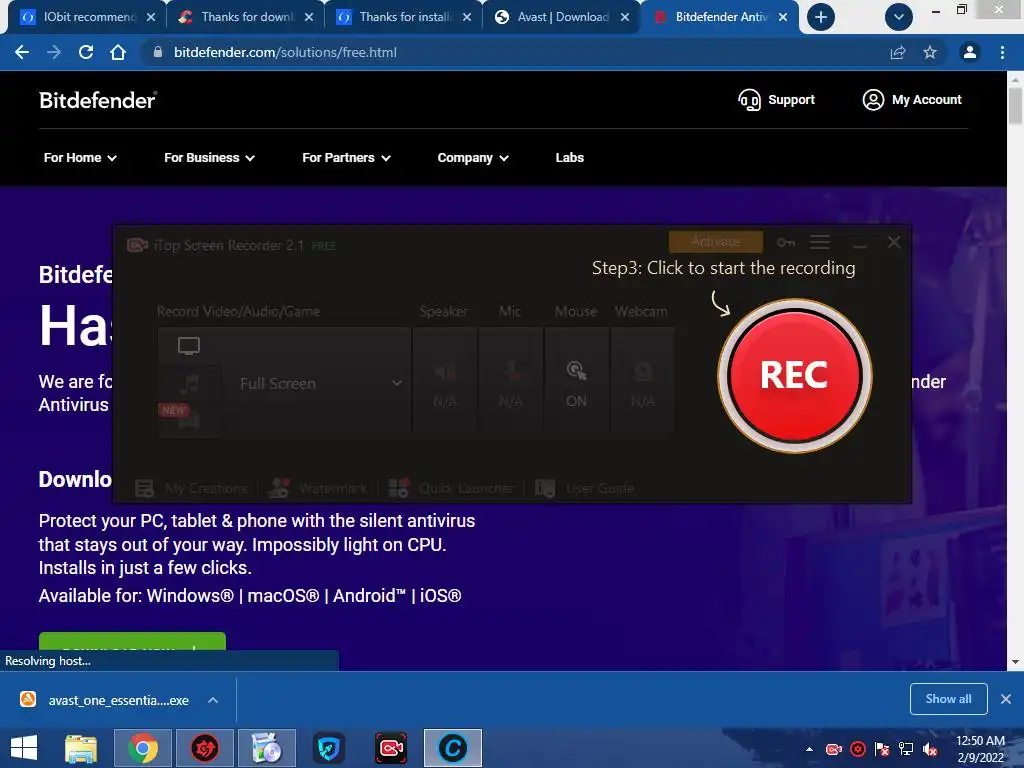Switch to the IObit recommend tab
The image size is (1024, 768).
(x=88, y=17)
